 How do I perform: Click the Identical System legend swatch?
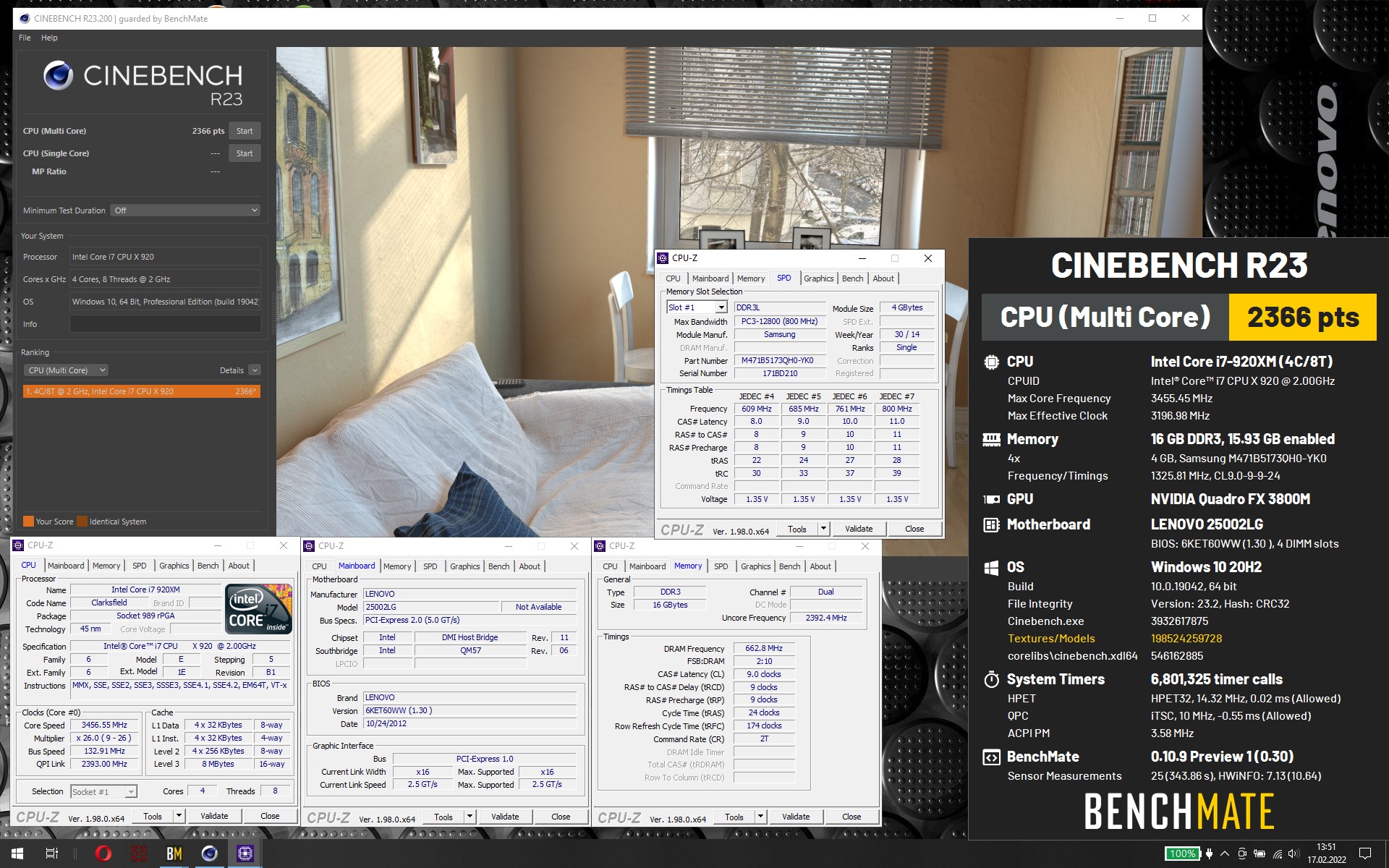pyautogui.click(x=82, y=522)
